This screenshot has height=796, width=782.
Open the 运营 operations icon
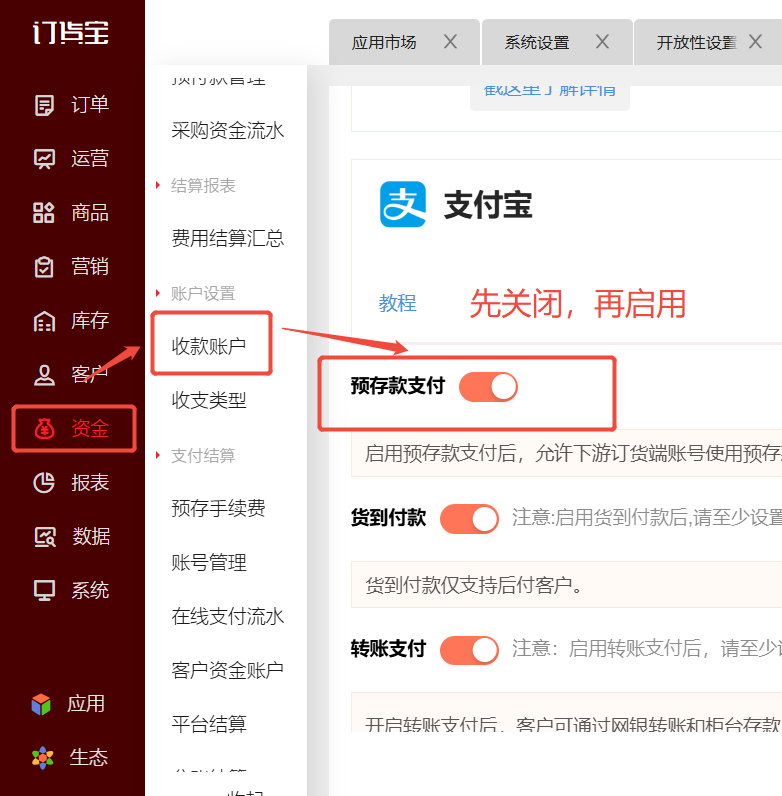[x=44, y=159]
